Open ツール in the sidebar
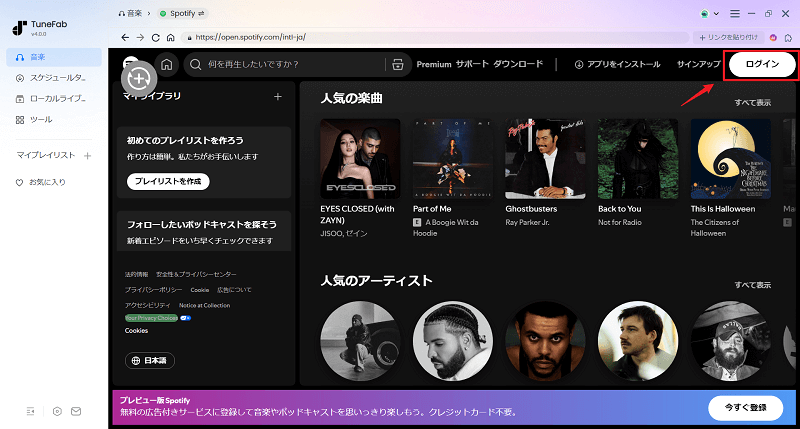 (54, 120)
